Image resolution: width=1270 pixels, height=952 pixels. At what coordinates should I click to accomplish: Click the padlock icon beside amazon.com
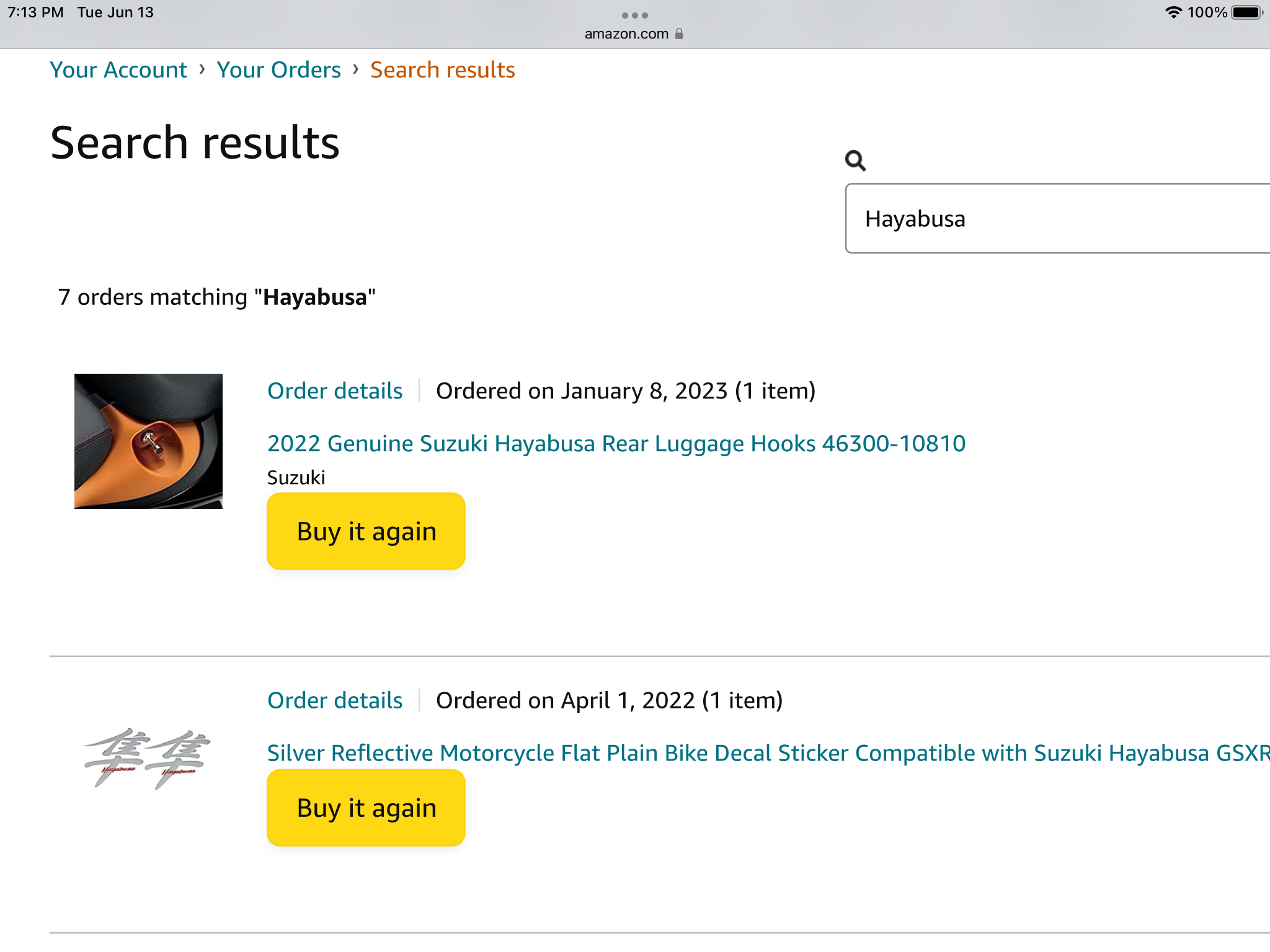pos(680,34)
